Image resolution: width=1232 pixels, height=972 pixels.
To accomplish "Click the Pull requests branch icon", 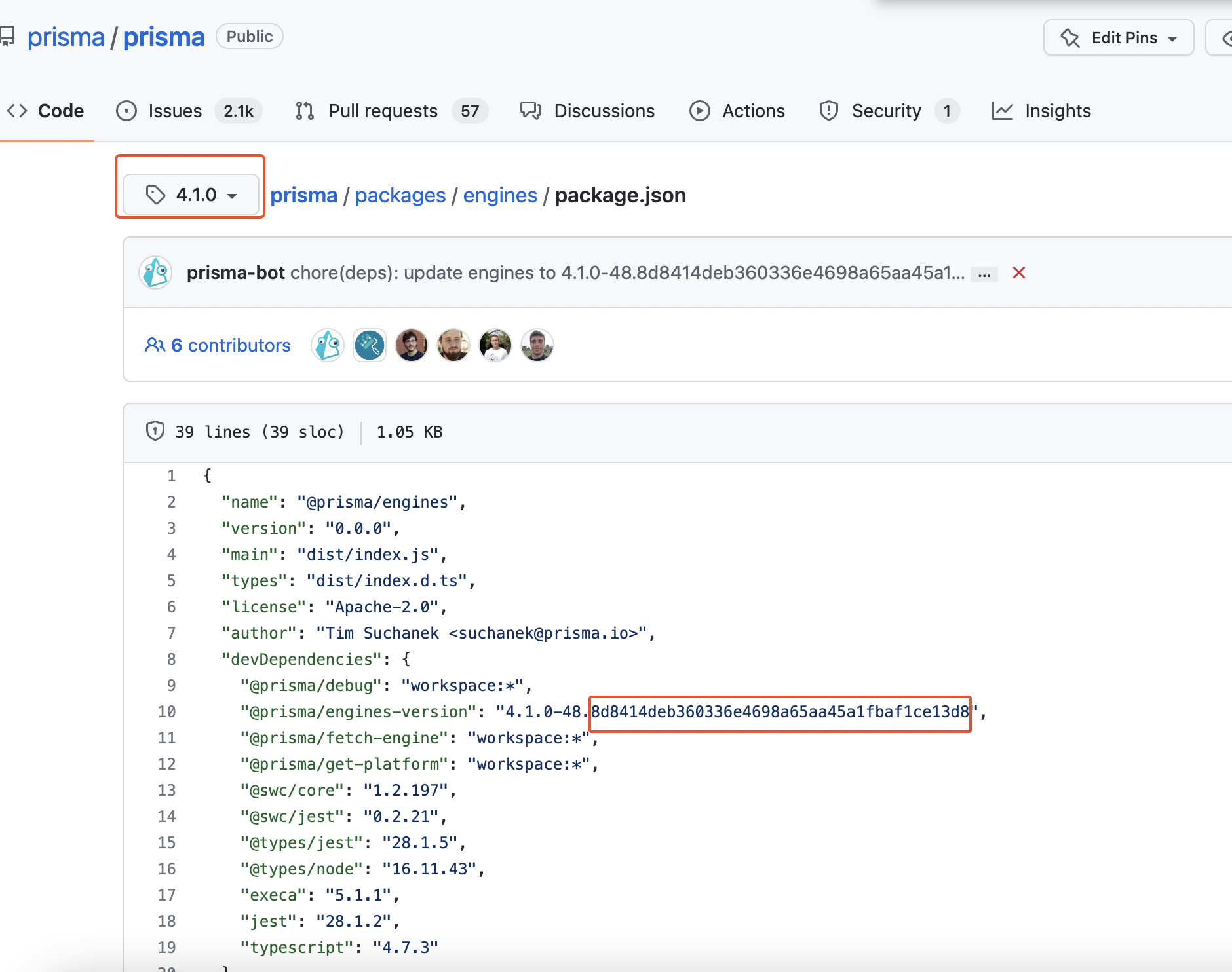I will 305,111.
